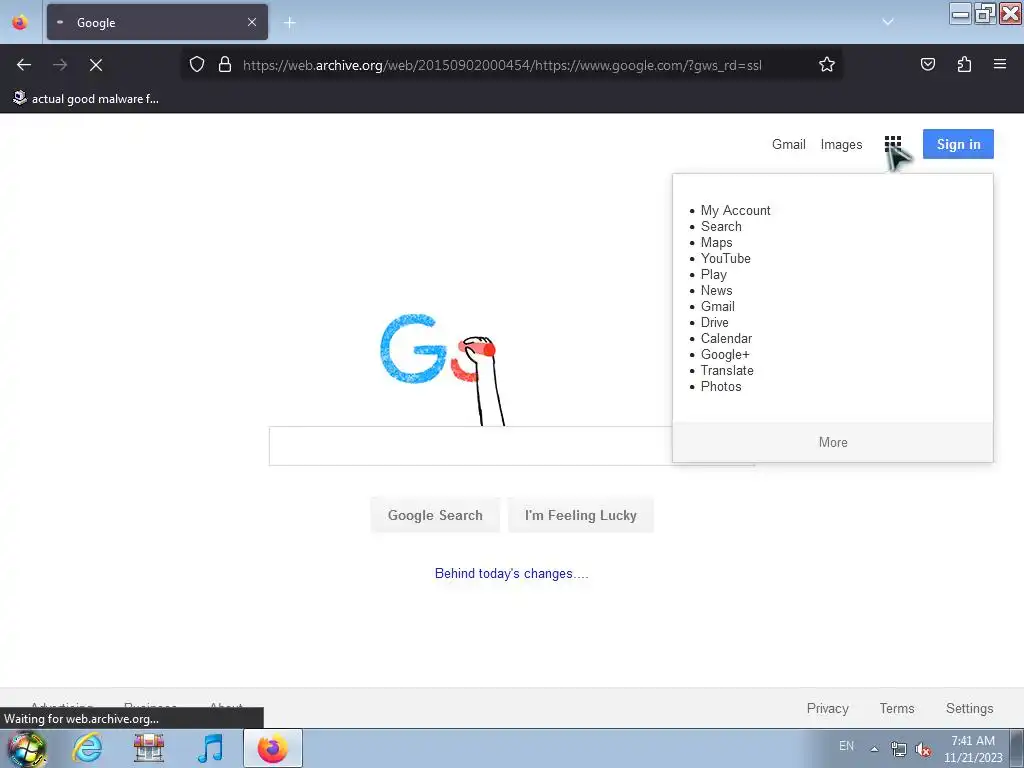Viewport: 1024px width, 768px height.
Task: Click the EN language indicator
Action: [846, 746]
